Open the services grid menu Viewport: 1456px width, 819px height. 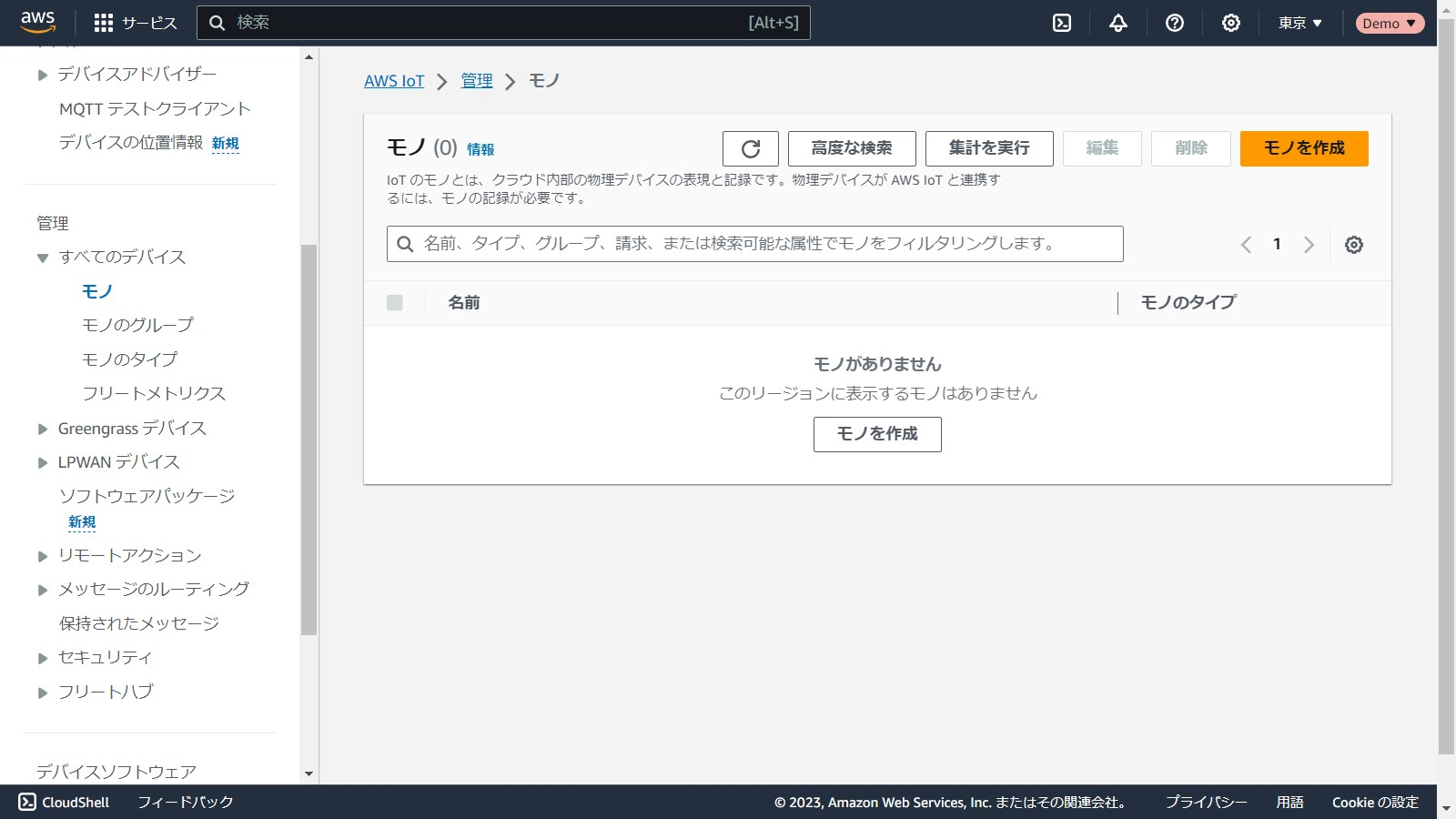[104, 23]
